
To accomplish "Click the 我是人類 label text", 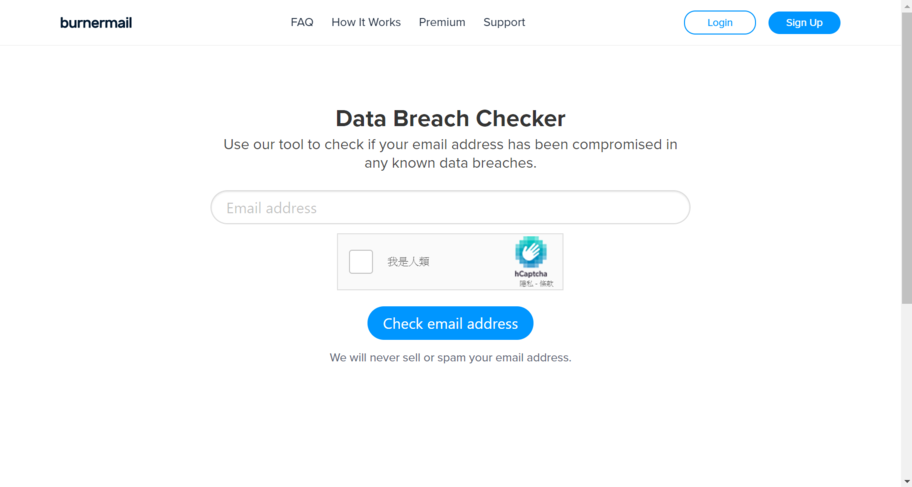I will (x=408, y=262).
